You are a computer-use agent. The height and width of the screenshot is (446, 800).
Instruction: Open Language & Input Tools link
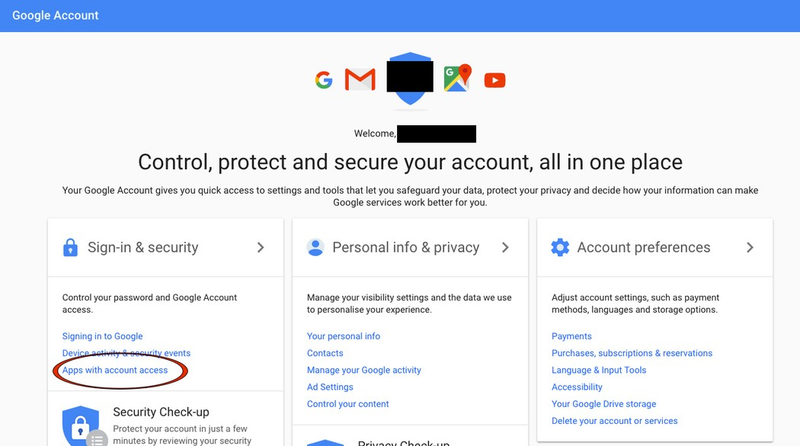tap(598, 370)
